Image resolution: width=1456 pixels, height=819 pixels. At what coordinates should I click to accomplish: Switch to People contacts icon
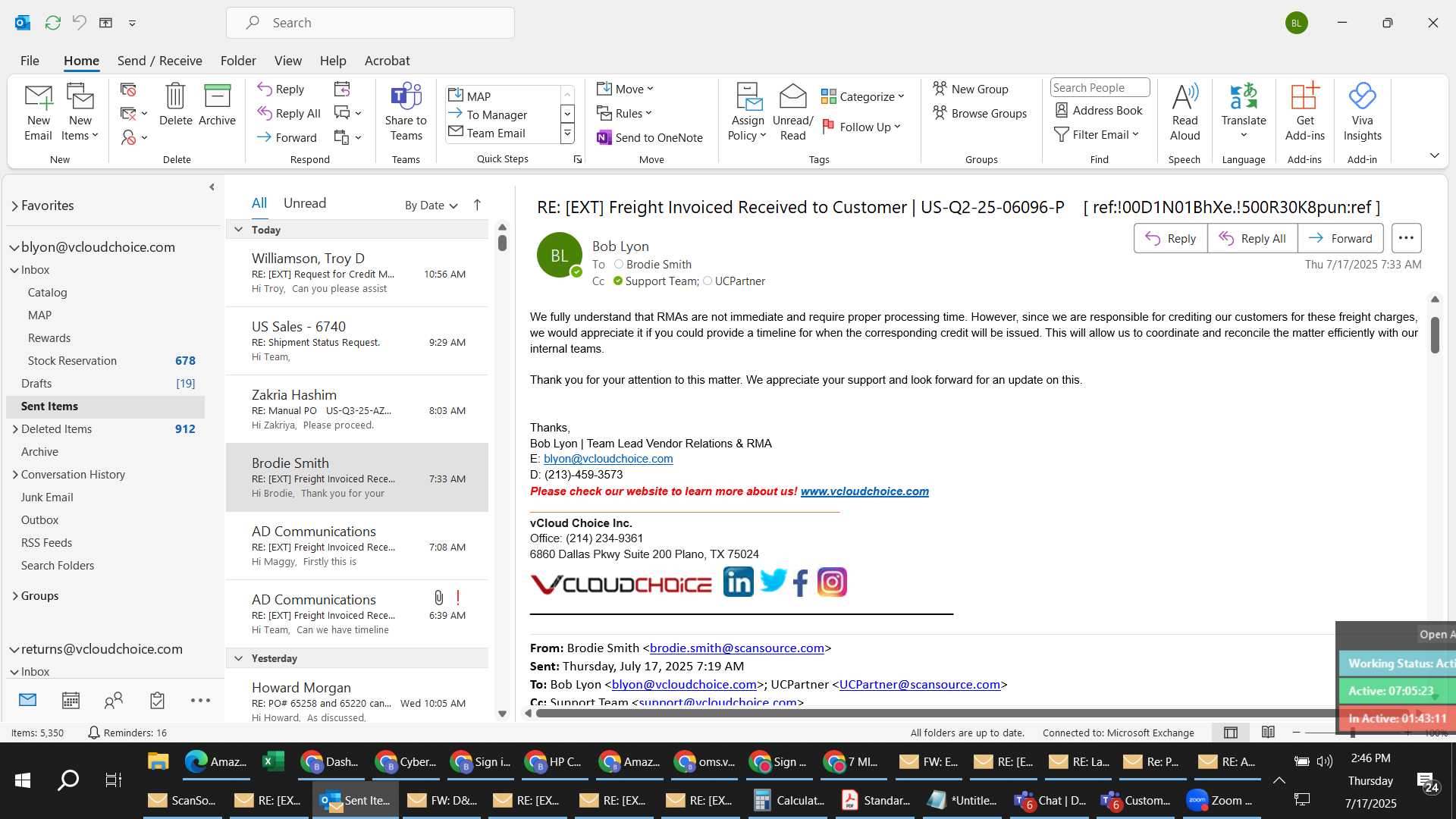114,700
